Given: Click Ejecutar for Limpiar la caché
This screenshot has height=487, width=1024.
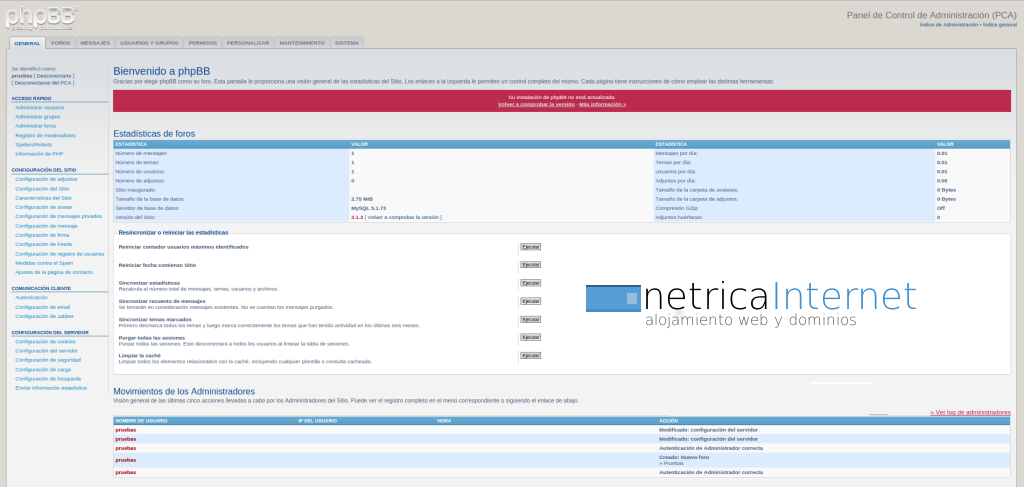Looking at the screenshot, I should coord(530,356).
